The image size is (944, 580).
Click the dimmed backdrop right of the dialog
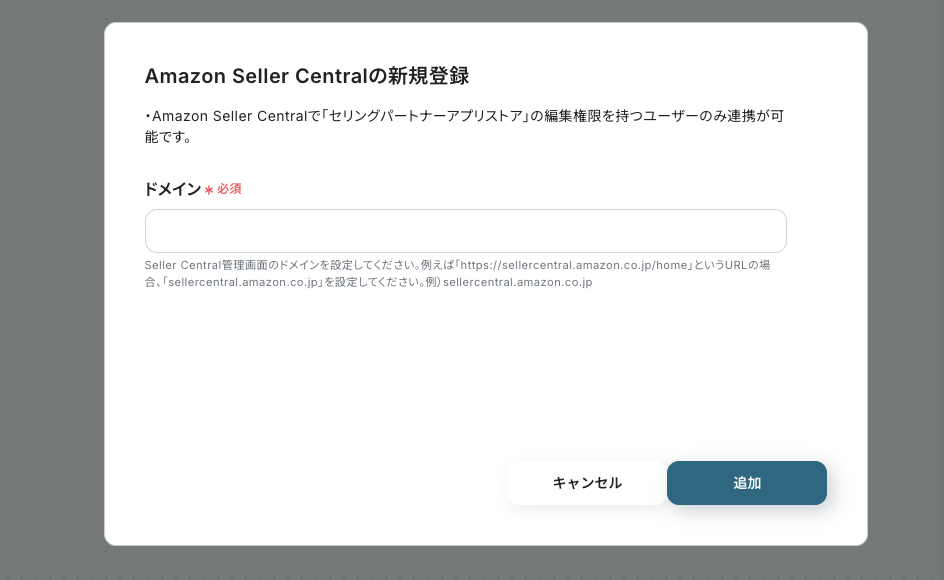click(905, 290)
